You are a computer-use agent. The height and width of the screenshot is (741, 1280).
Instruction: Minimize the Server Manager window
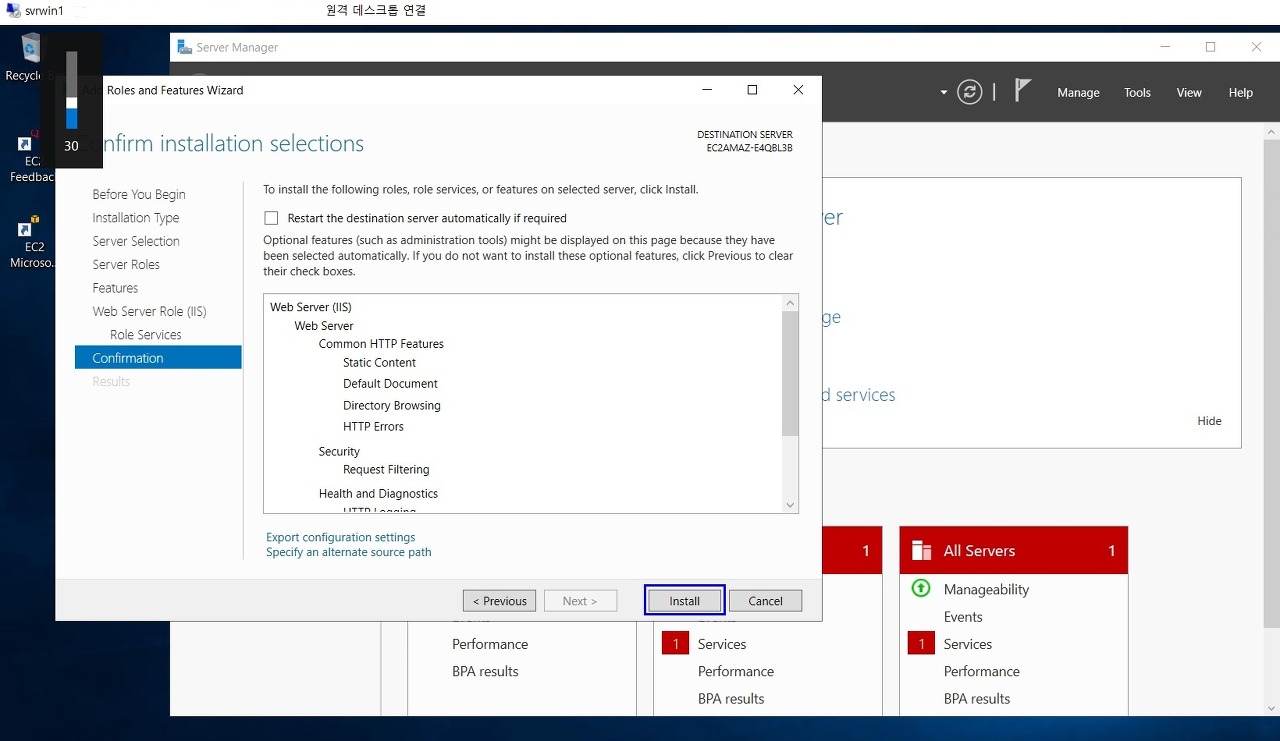click(x=1165, y=47)
